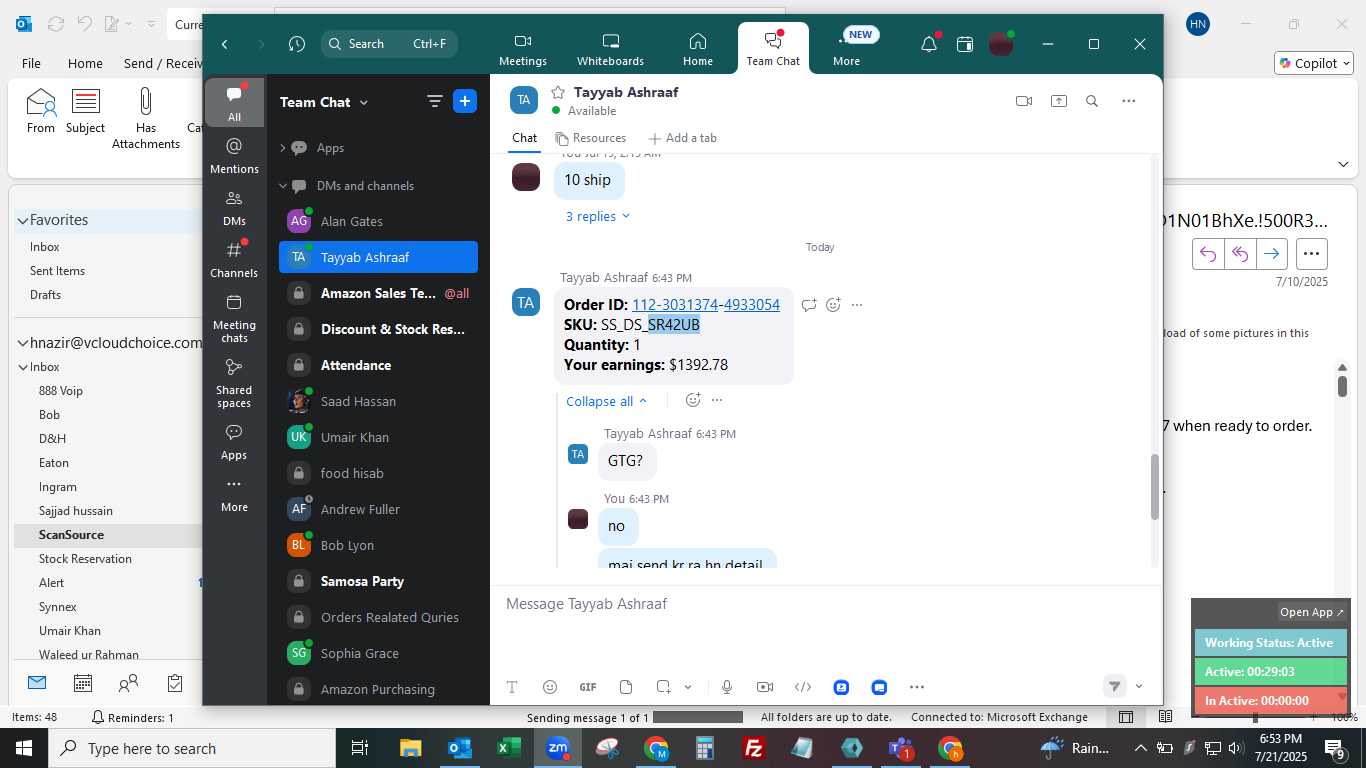Click the Zoom chat vertical scrollbar
Screen dimensions: 1366x768
1154,487
